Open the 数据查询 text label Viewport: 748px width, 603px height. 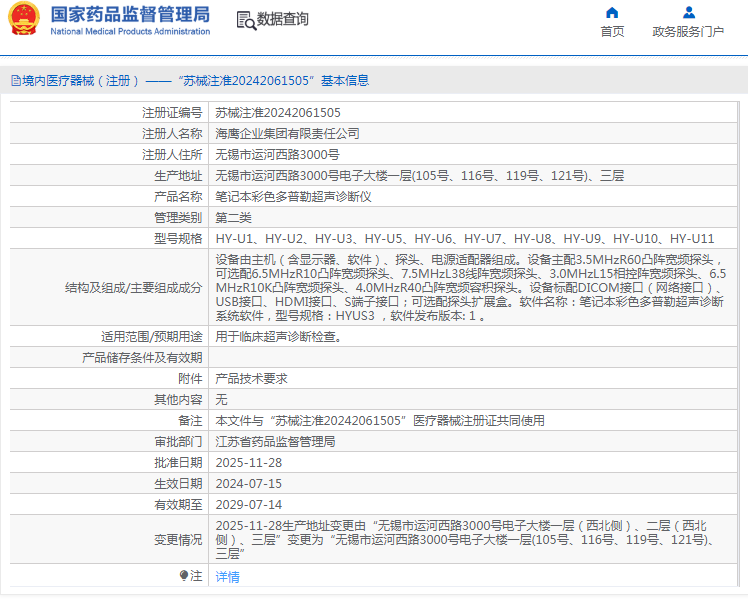pos(283,20)
